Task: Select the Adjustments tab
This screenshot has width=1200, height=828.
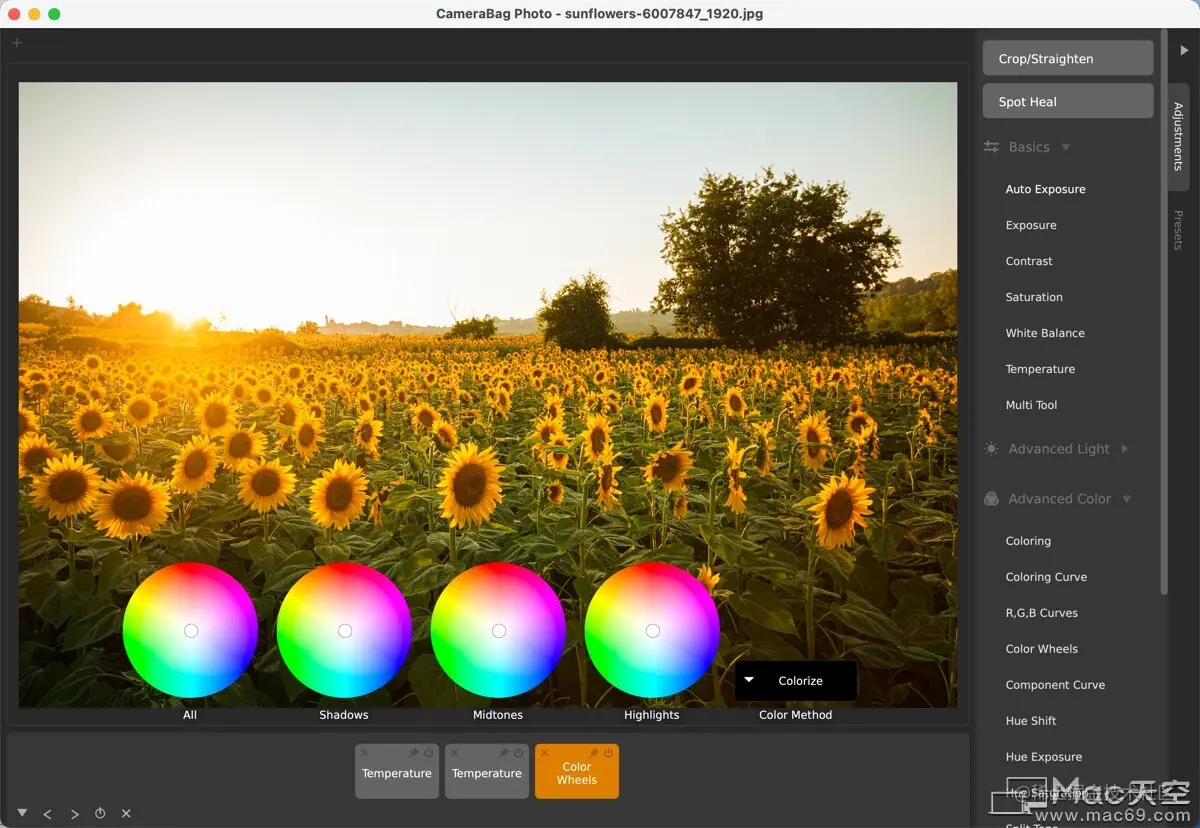Action: pos(1178,136)
